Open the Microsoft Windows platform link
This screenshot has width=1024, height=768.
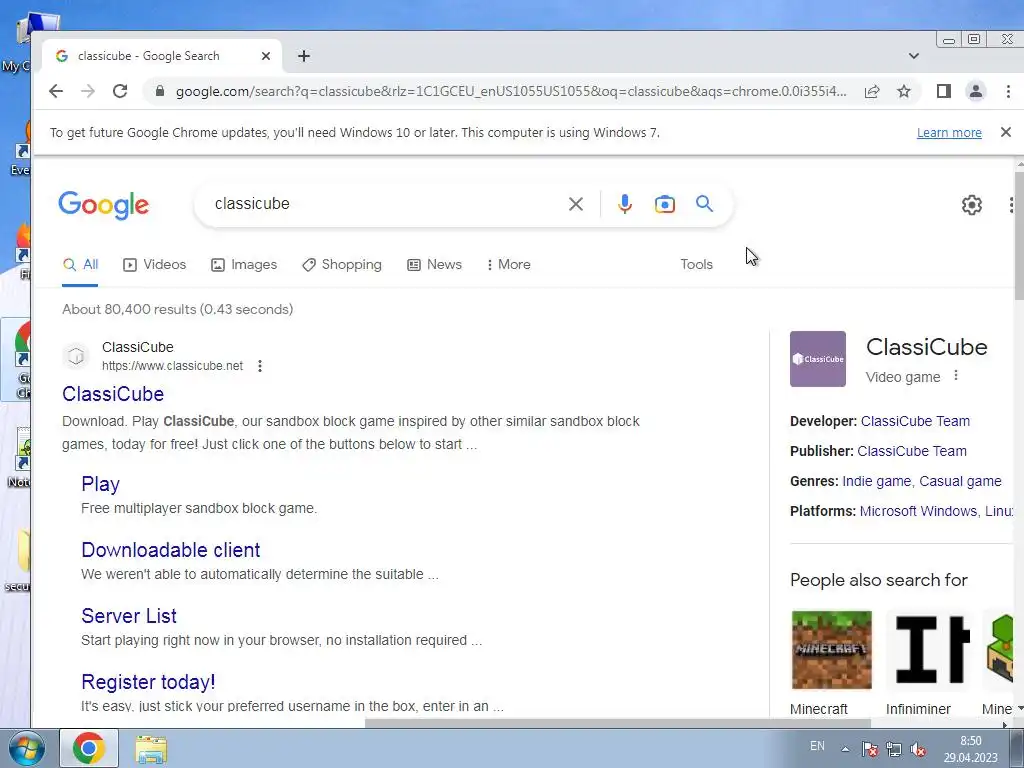coord(918,511)
